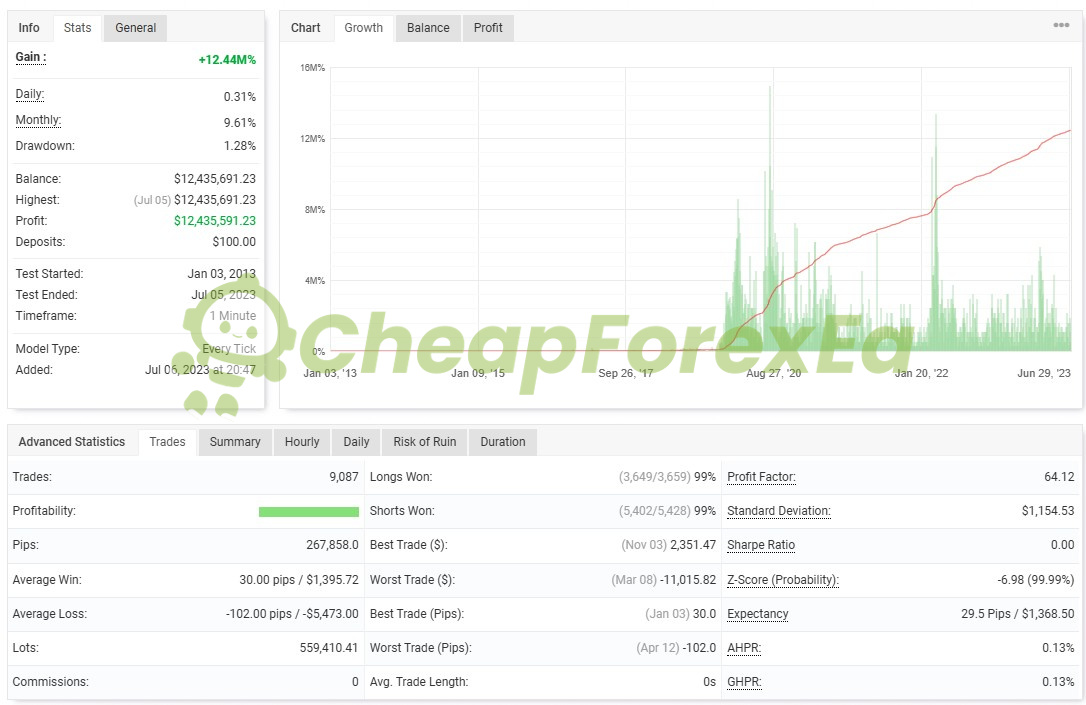1086x705 pixels.
Task: Click the Trades count 9,087
Action: point(344,476)
